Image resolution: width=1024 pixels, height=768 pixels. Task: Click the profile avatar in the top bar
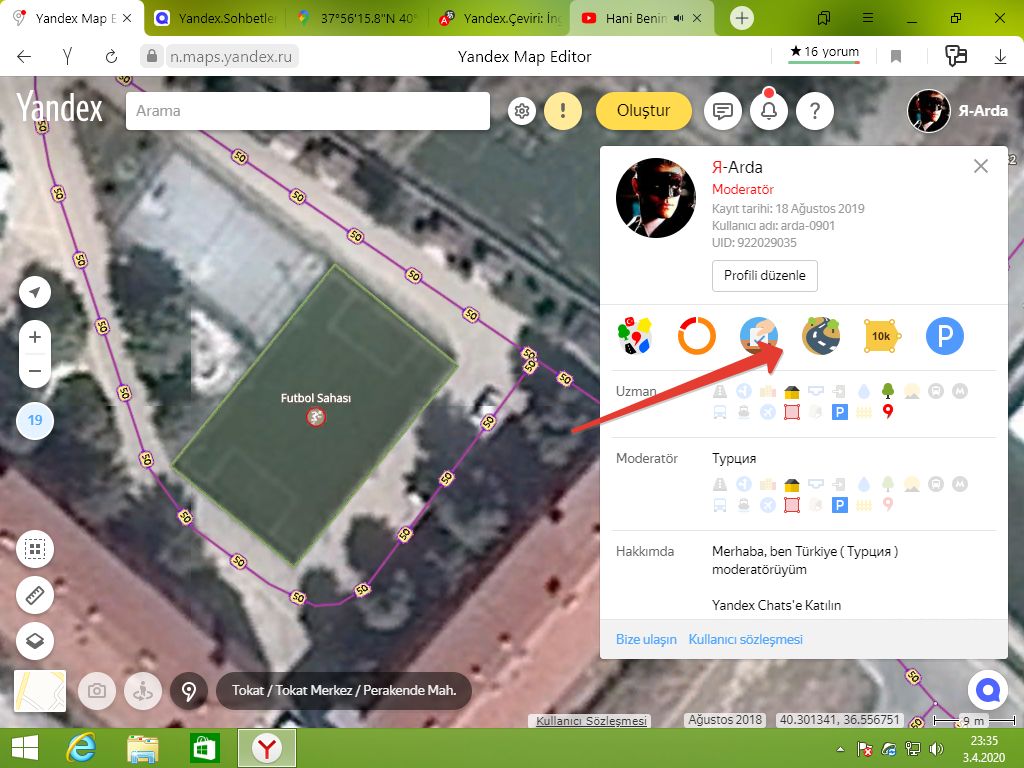pyautogui.click(x=929, y=111)
